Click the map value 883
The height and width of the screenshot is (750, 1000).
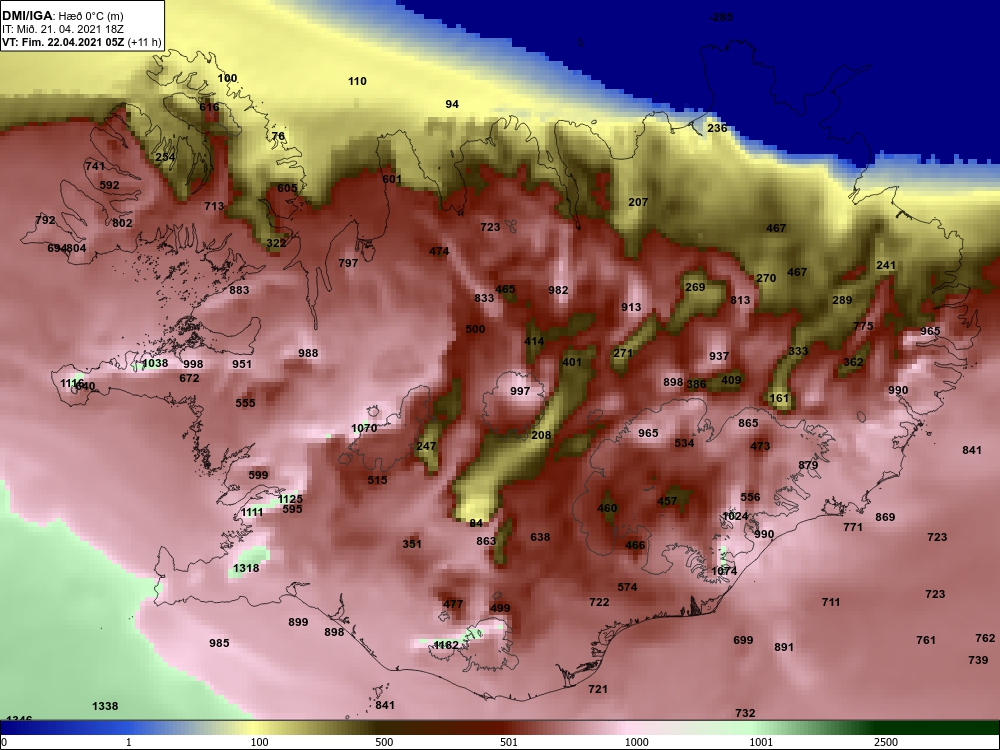239,290
